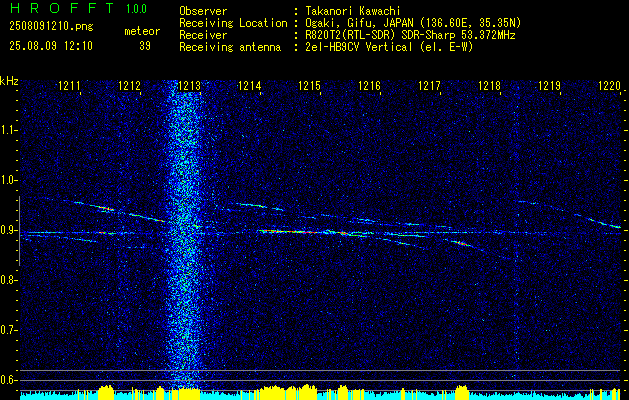Click frequency axis value 1.1
The height and width of the screenshot is (400, 629).
click(7, 130)
